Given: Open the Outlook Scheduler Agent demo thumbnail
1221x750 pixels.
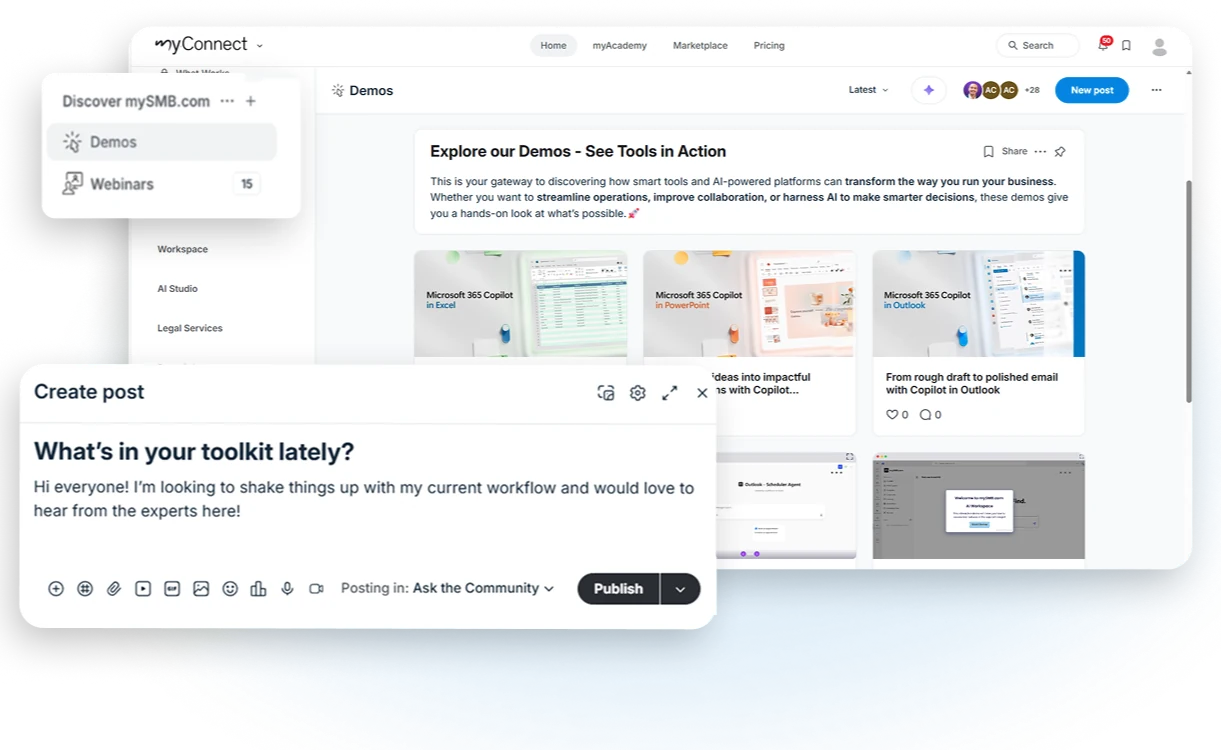Looking at the screenshot, I should pos(787,505).
